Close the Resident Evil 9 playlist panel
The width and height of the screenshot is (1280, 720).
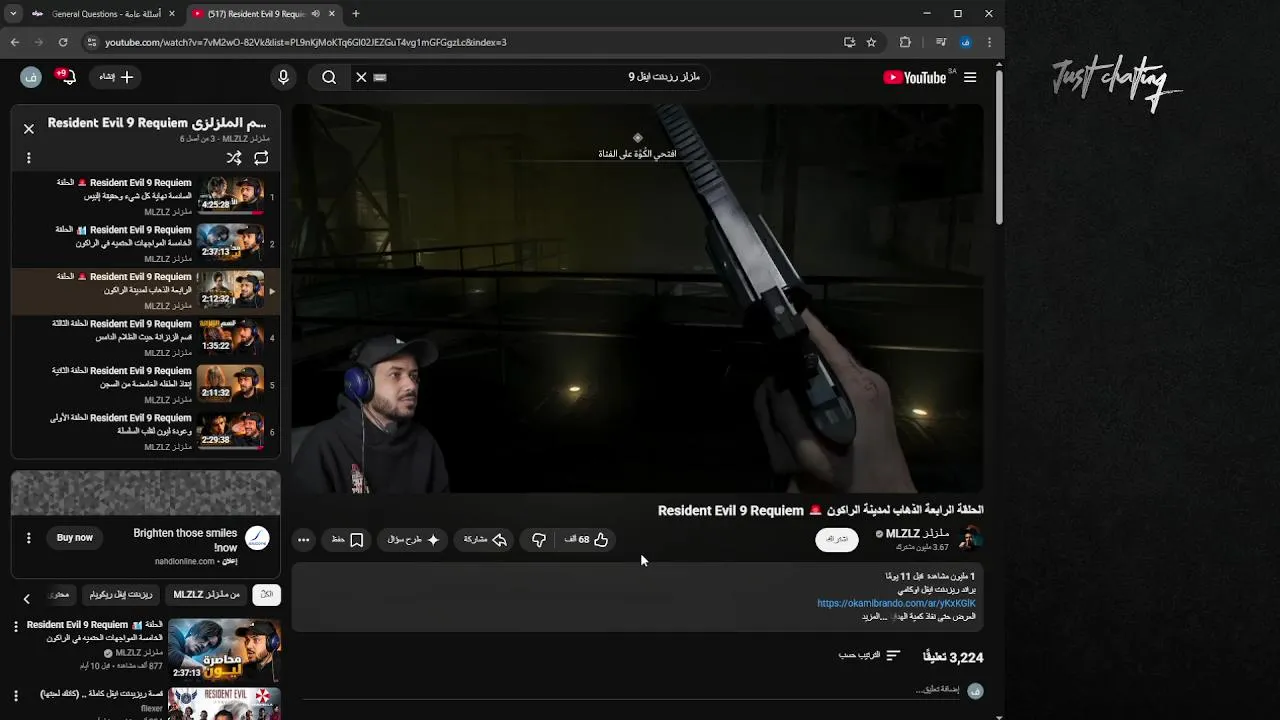tap(28, 129)
